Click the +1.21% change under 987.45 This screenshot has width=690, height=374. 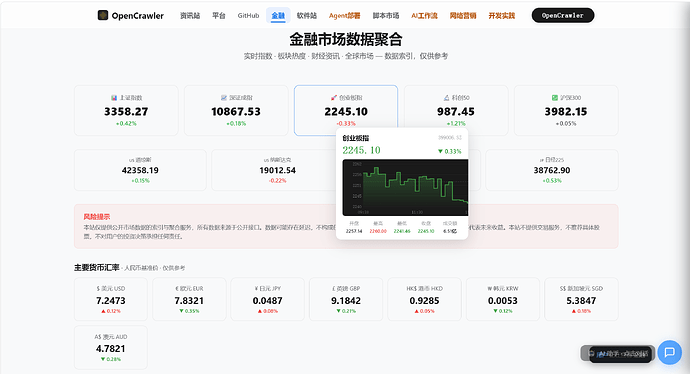(x=456, y=124)
